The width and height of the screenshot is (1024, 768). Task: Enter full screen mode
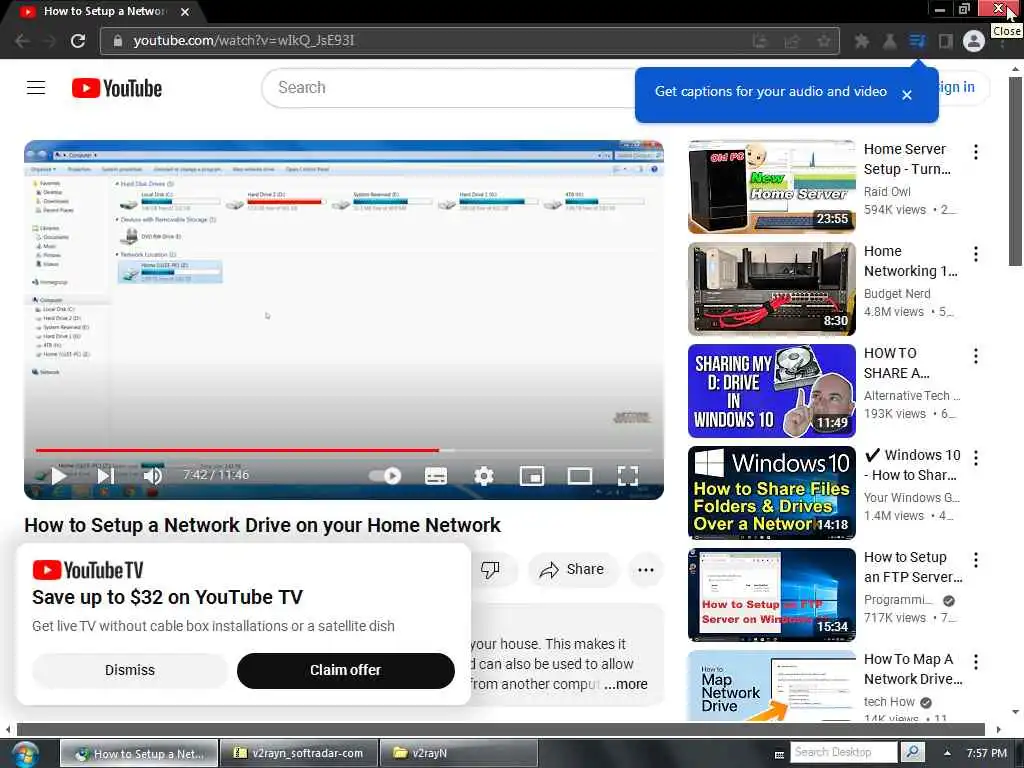click(628, 475)
